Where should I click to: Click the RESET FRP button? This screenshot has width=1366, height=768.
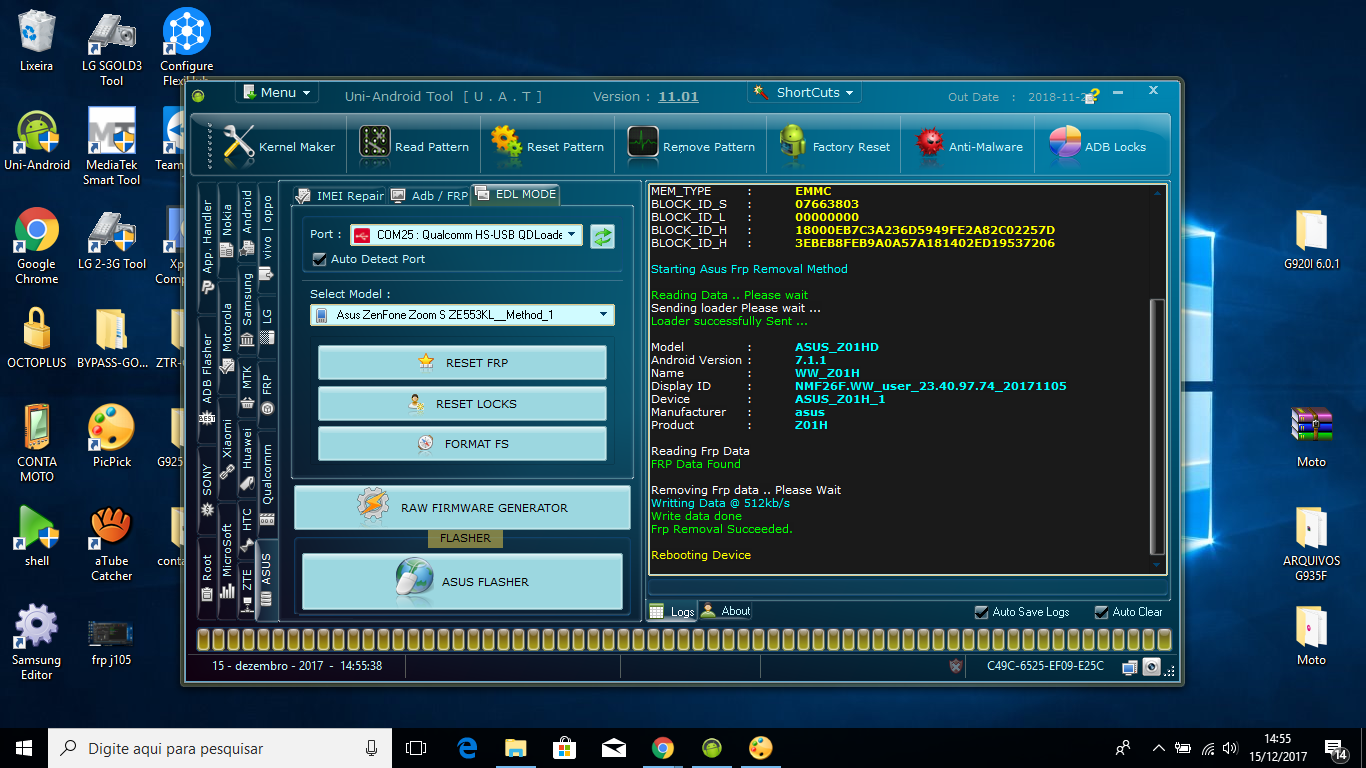pyautogui.click(x=462, y=363)
